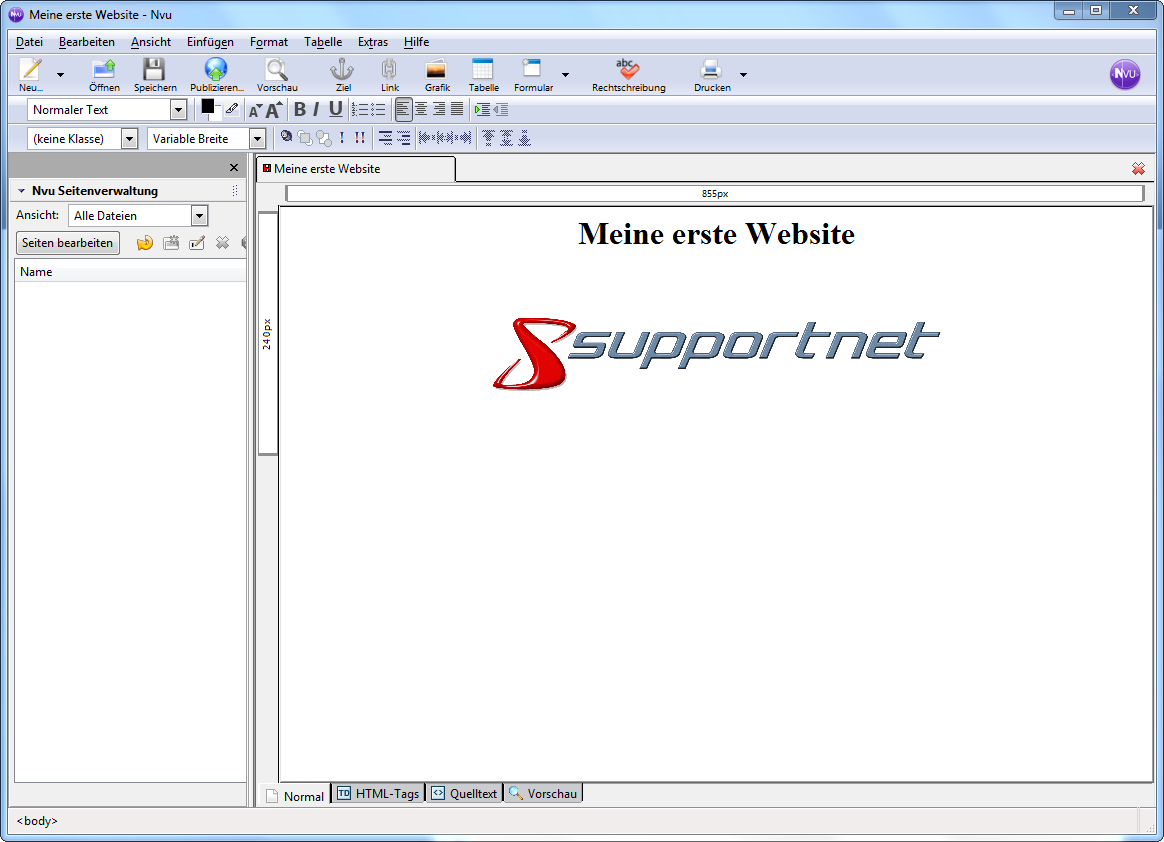1164x842 pixels.
Task: Open the Datei menu
Action: click(x=30, y=42)
